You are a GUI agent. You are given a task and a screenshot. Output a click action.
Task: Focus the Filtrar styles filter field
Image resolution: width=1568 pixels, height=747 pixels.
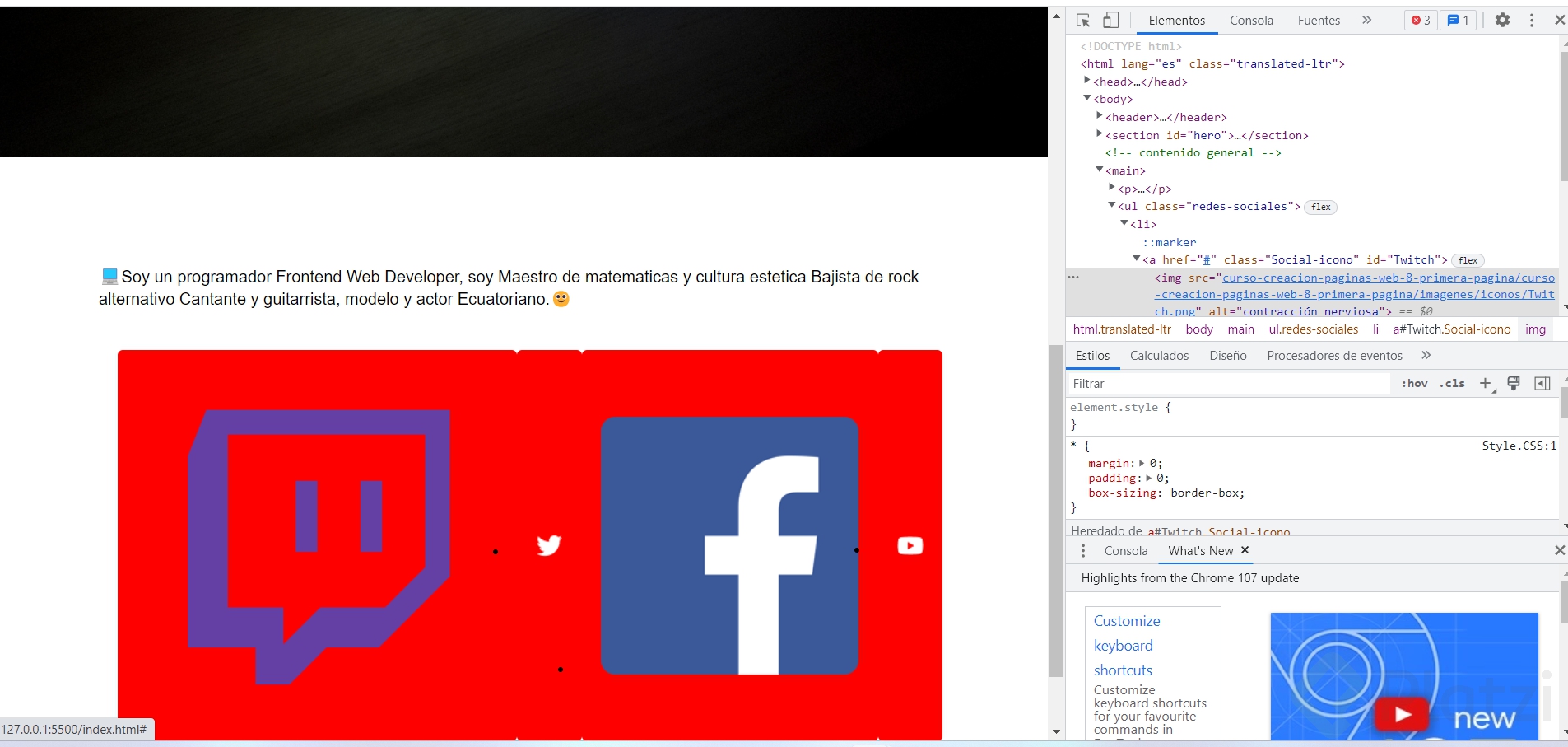1231,384
